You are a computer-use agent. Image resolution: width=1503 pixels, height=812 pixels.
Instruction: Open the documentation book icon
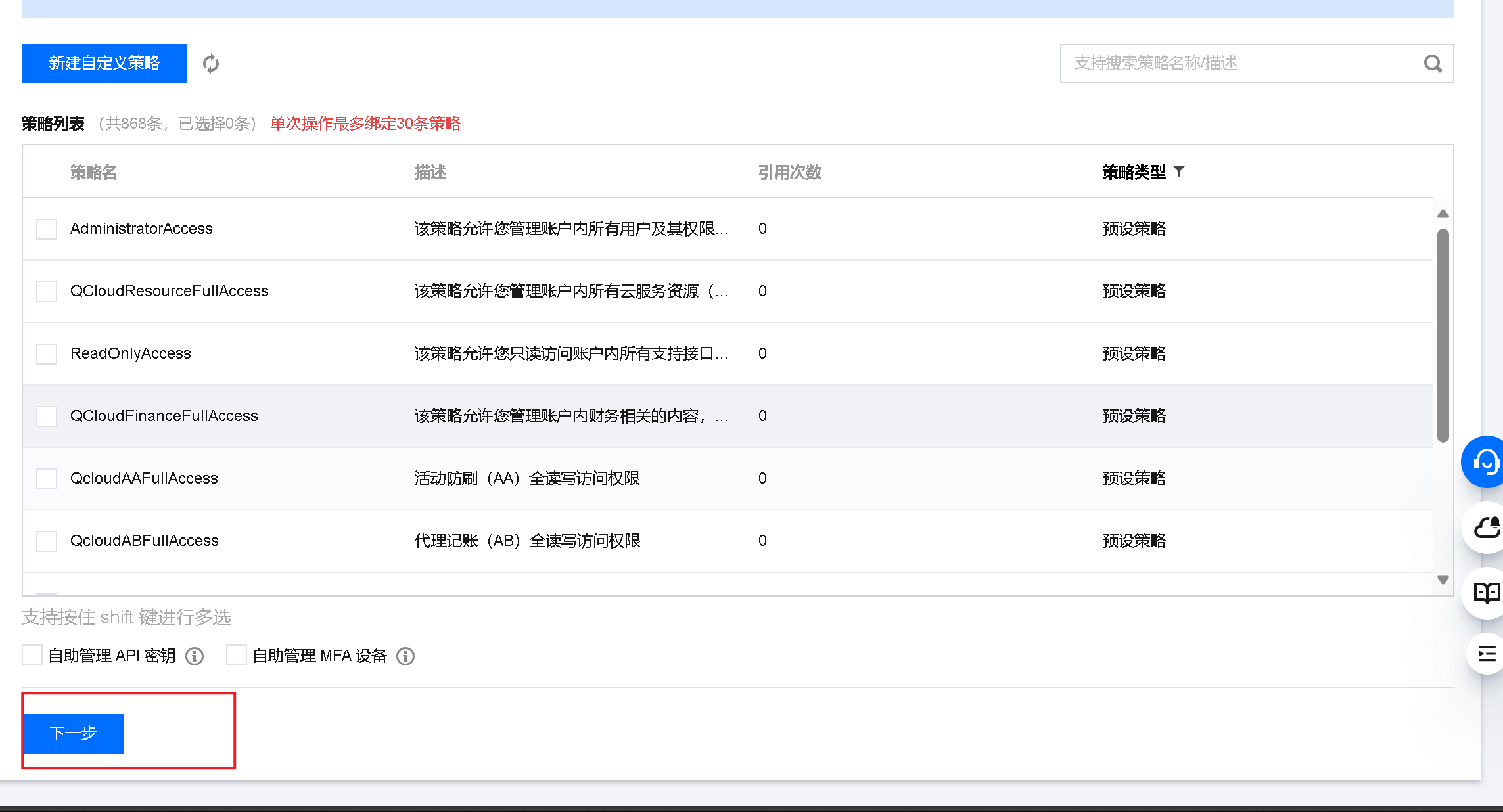tap(1487, 593)
